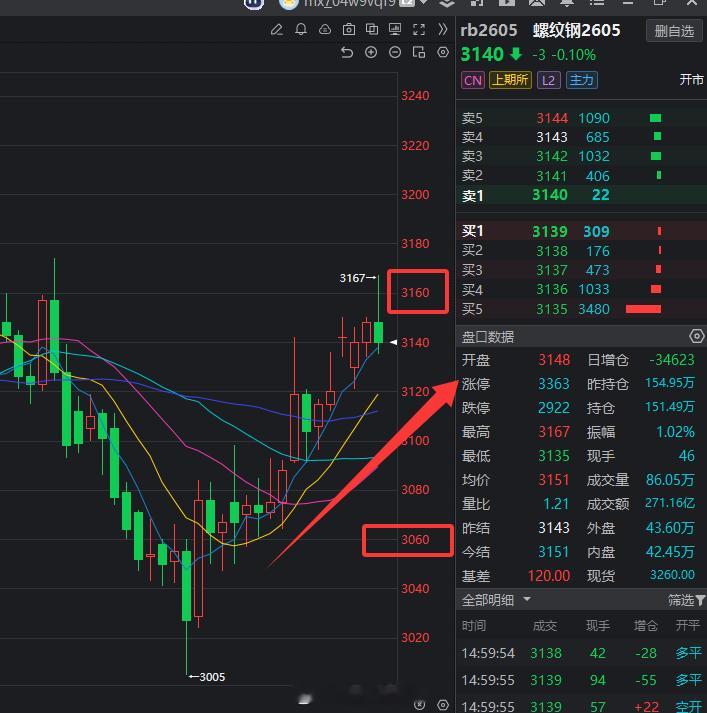Open price alert bell icon

click(301, 30)
